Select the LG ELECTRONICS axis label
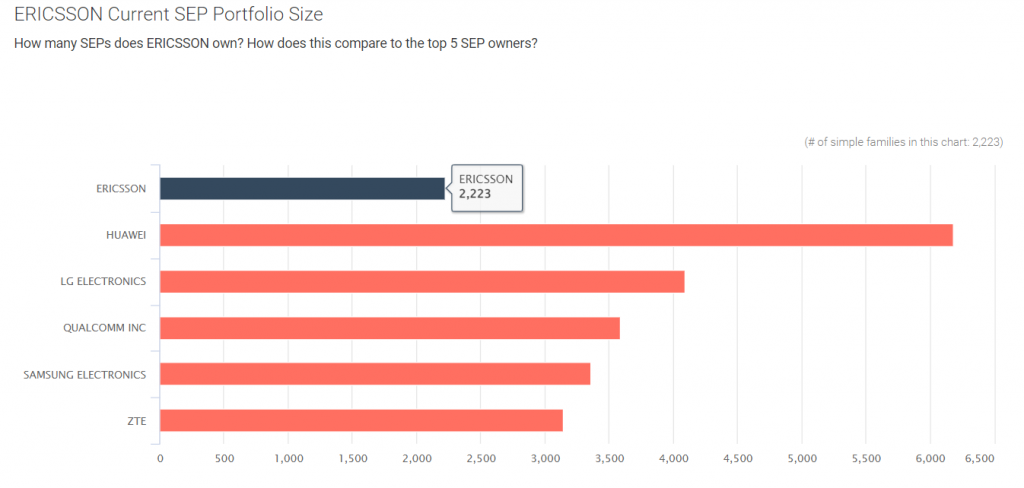The height and width of the screenshot is (488, 1024). (103, 281)
